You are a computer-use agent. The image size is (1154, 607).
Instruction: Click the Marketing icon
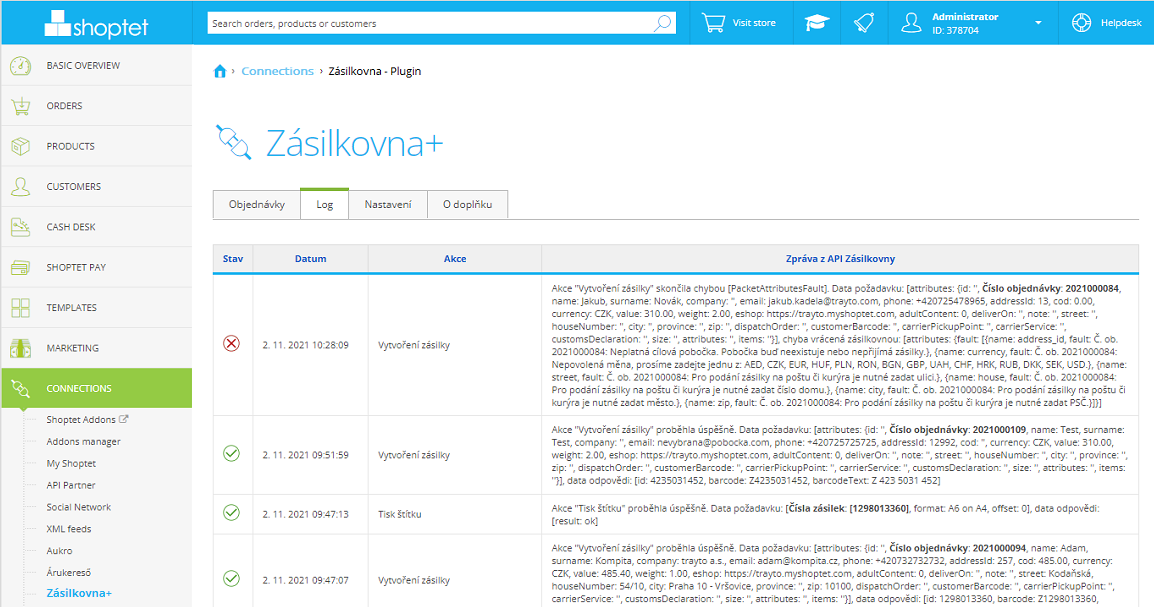21,349
